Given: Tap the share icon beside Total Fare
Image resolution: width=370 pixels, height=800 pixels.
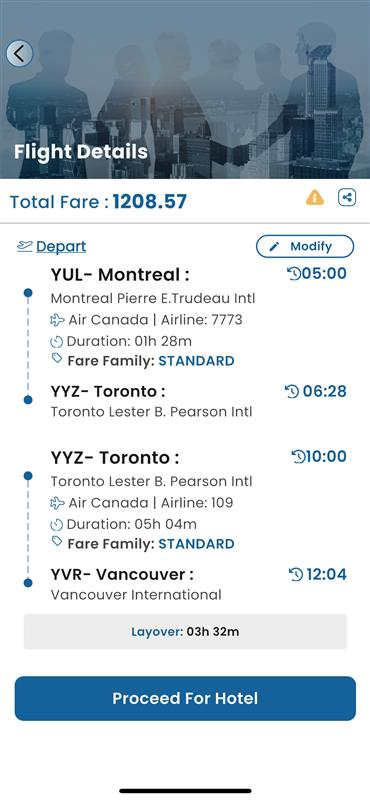Looking at the screenshot, I should (x=347, y=197).
